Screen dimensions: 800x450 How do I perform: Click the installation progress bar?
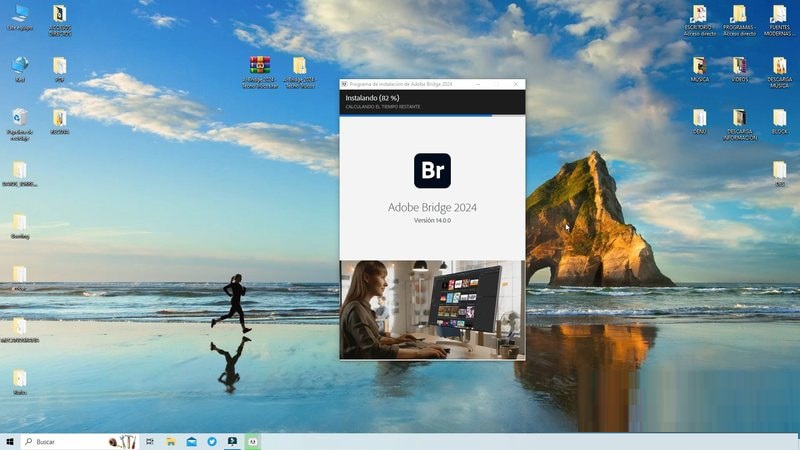(x=432, y=115)
